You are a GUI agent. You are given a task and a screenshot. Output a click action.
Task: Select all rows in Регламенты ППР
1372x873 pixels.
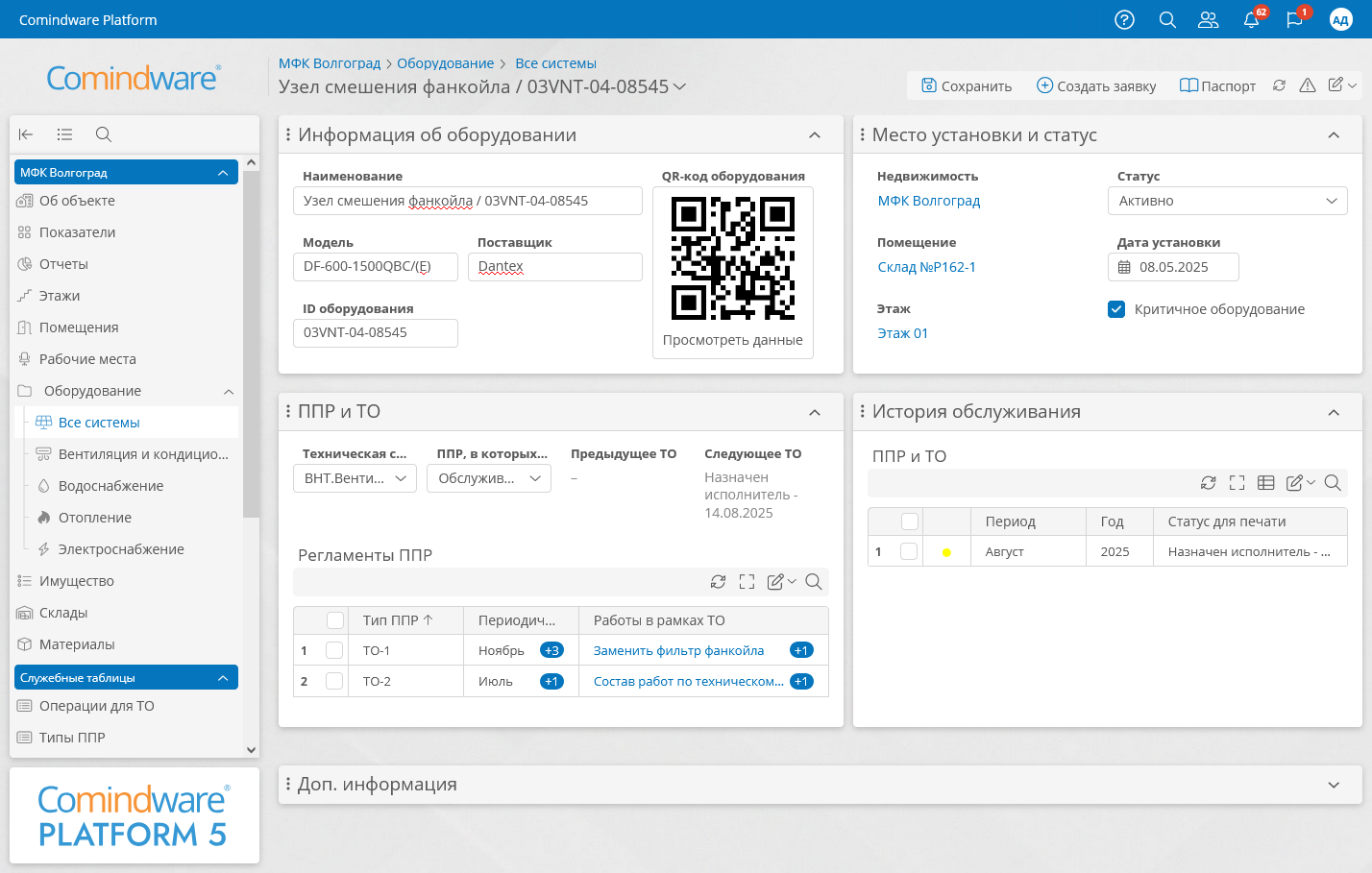[x=335, y=620]
